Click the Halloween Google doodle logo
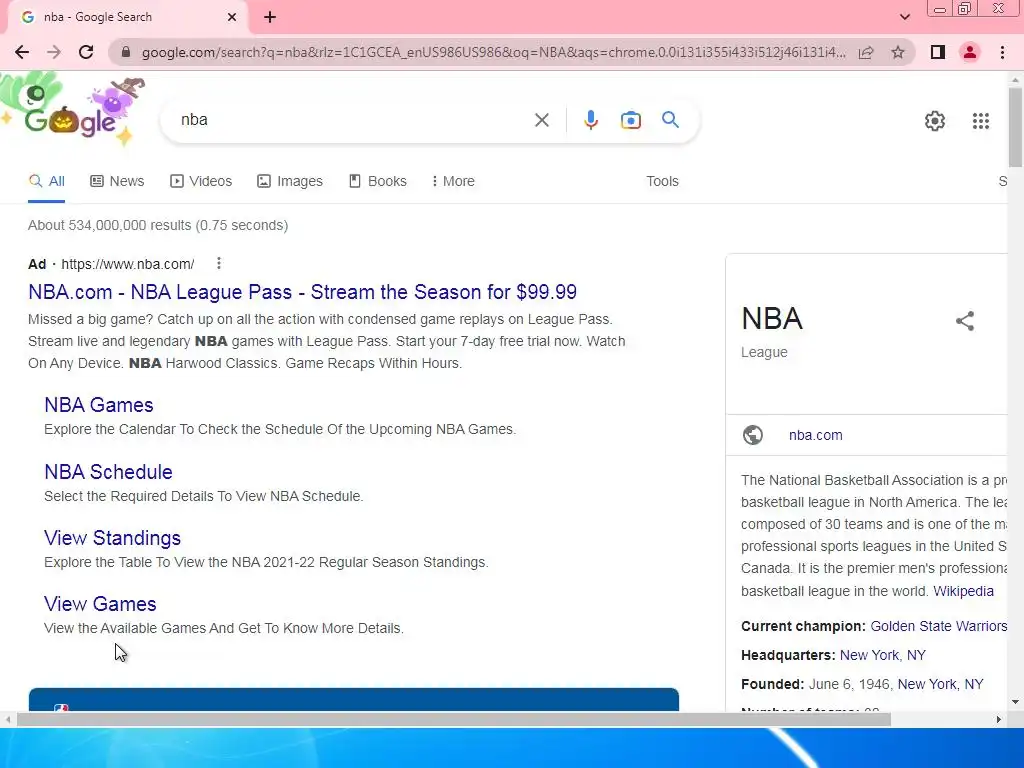The width and height of the screenshot is (1024, 768). click(x=73, y=110)
